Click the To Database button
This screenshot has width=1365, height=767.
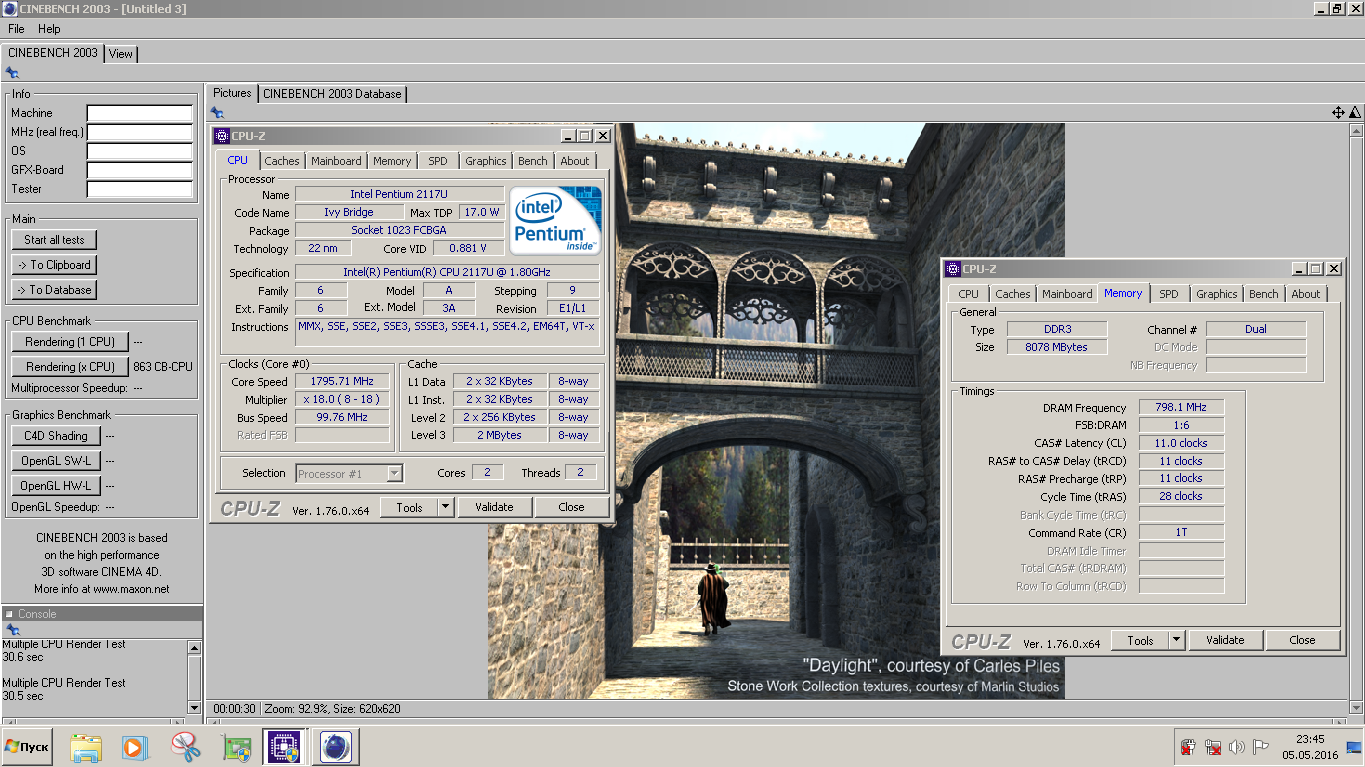(x=55, y=290)
